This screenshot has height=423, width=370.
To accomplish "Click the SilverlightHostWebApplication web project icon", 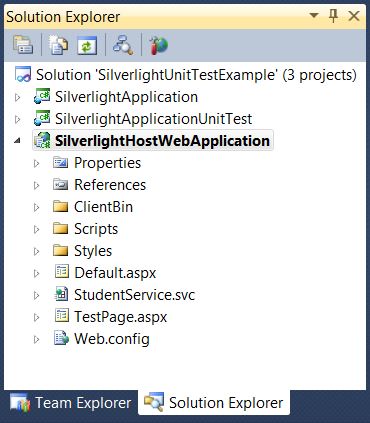I will (x=43, y=141).
